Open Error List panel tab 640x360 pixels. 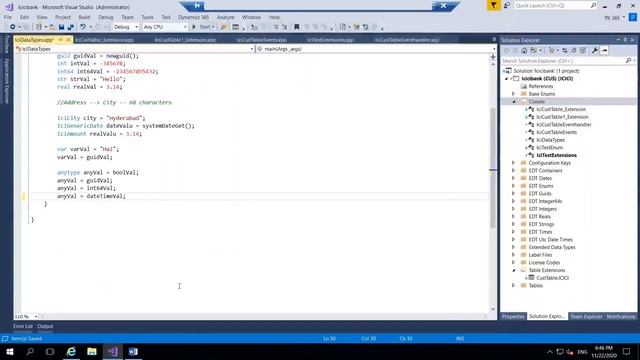point(22,327)
